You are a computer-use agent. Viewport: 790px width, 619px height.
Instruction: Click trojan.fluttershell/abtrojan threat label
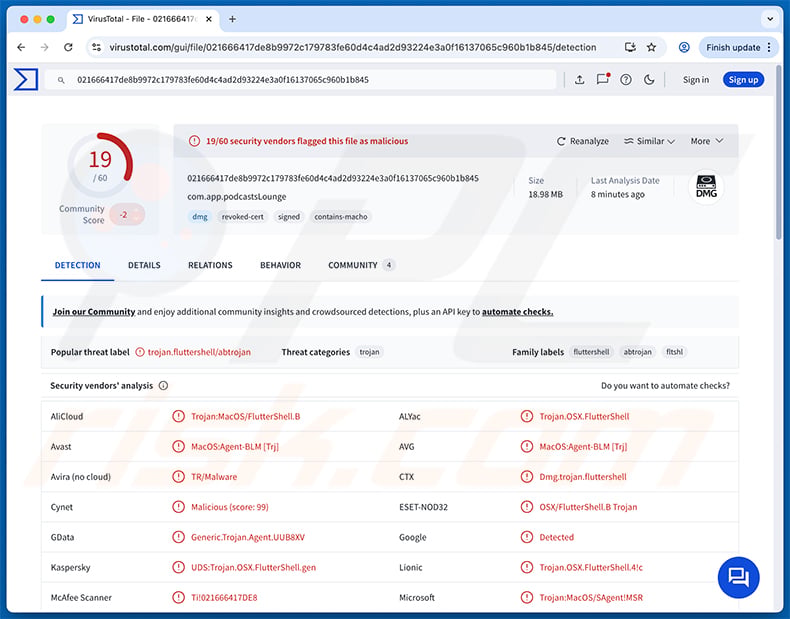tap(199, 352)
